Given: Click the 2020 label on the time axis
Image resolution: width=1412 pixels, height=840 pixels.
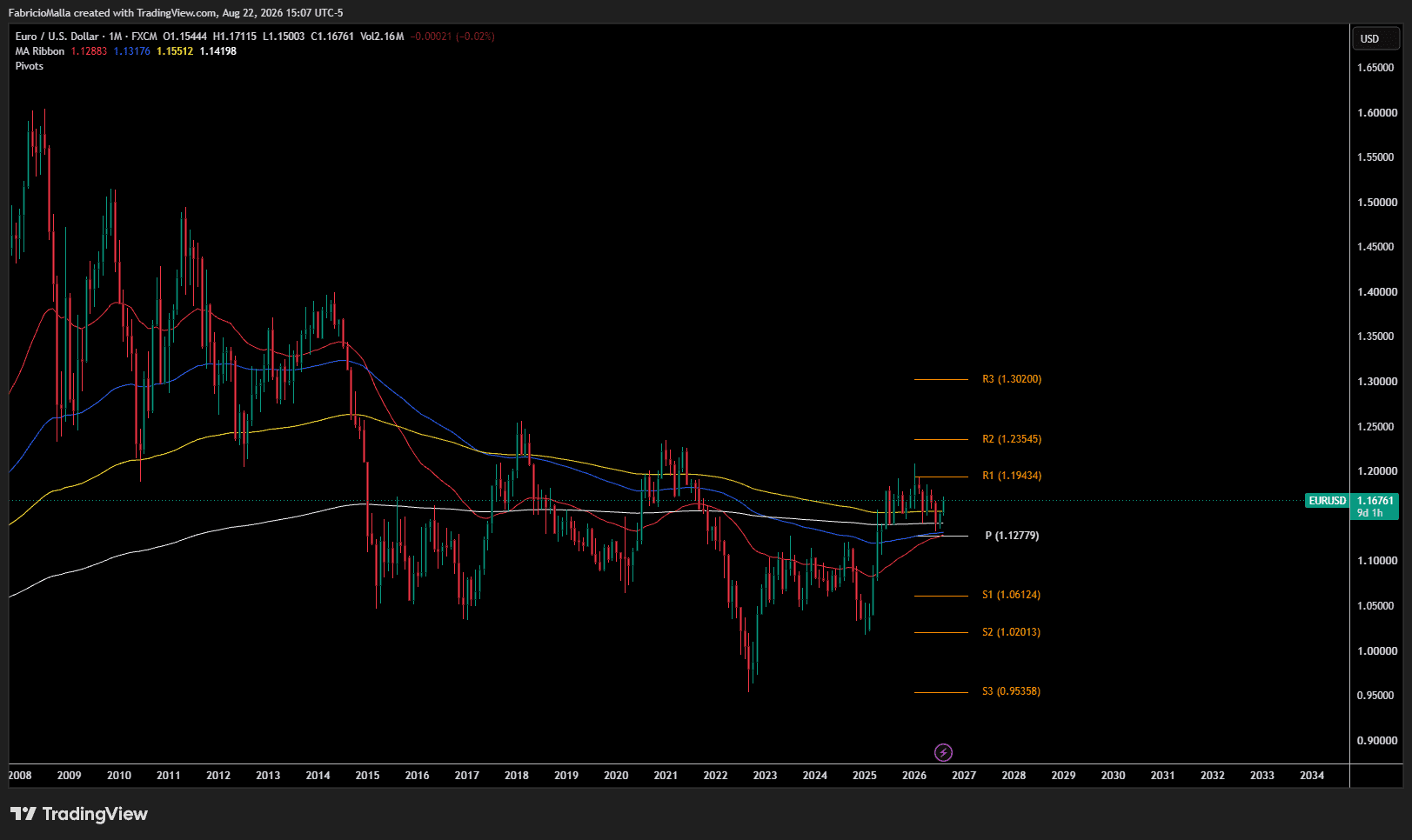Looking at the screenshot, I should (616, 776).
